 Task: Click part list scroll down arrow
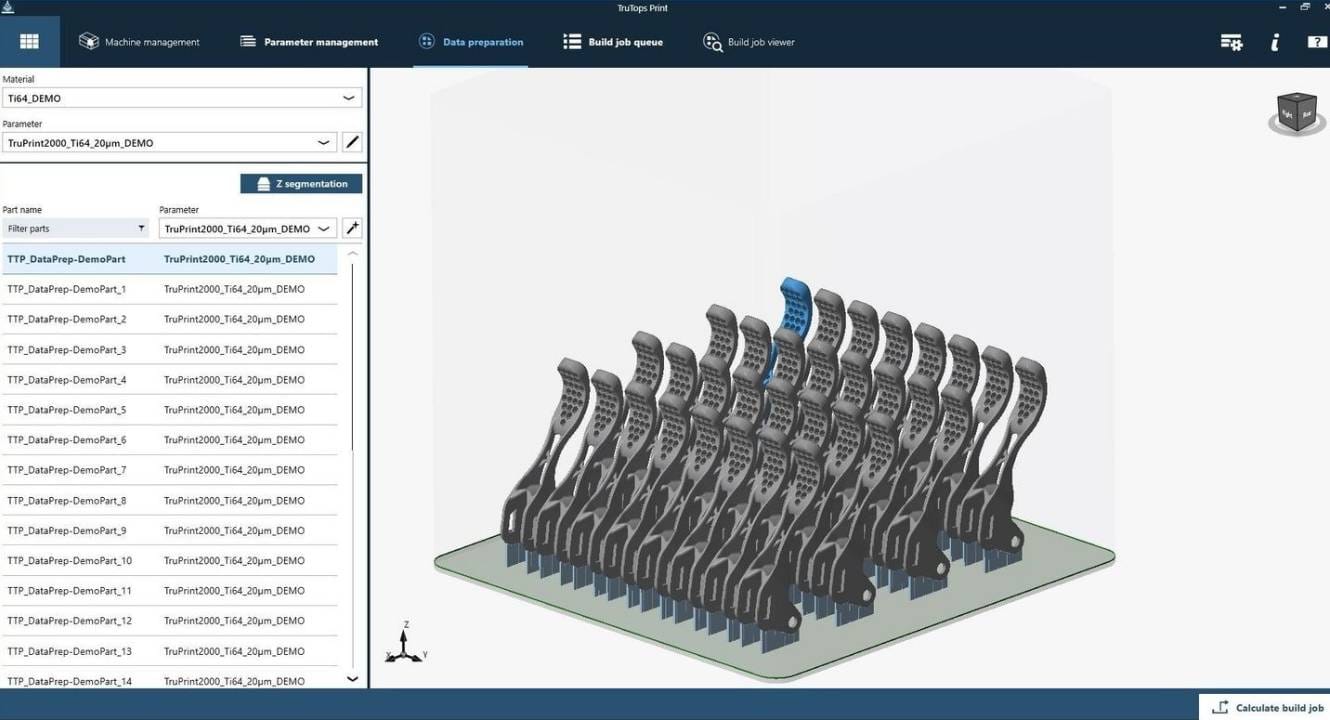click(352, 678)
